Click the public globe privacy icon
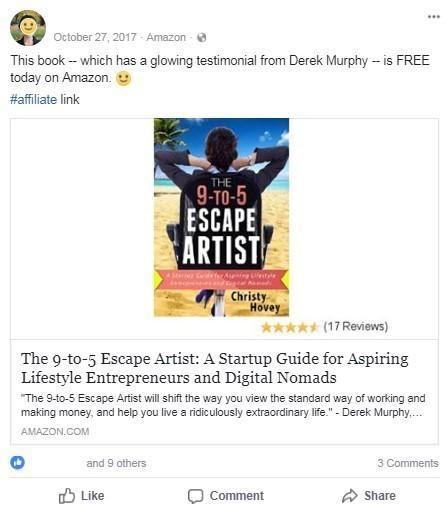The height and width of the screenshot is (511, 446). click(201, 37)
